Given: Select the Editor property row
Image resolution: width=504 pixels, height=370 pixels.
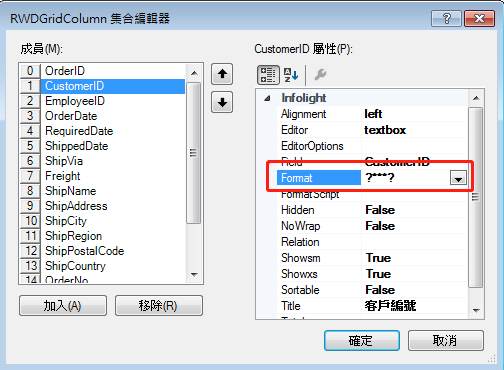Looking at the screenshot, I should (x=372, y=130).
